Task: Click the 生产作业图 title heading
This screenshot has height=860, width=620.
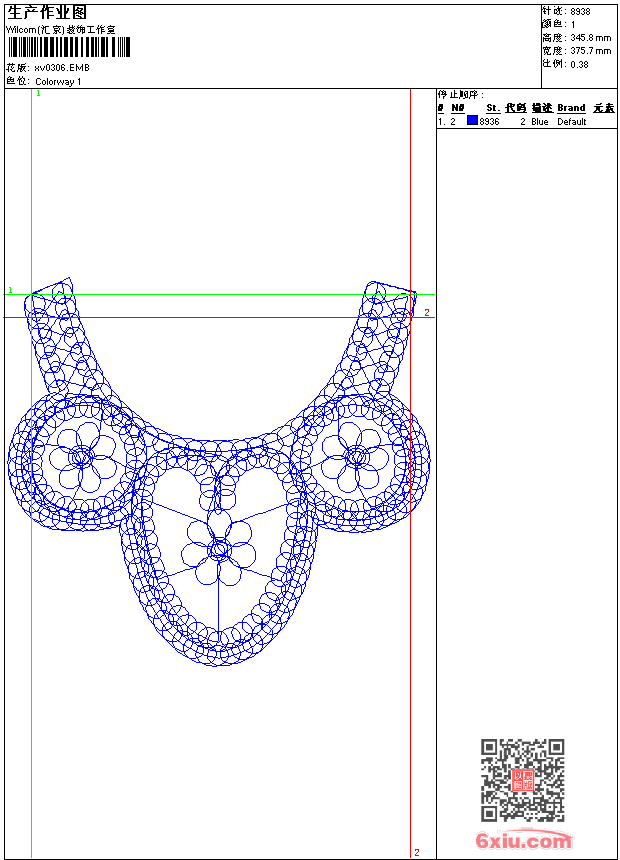Action: point(48,12)
